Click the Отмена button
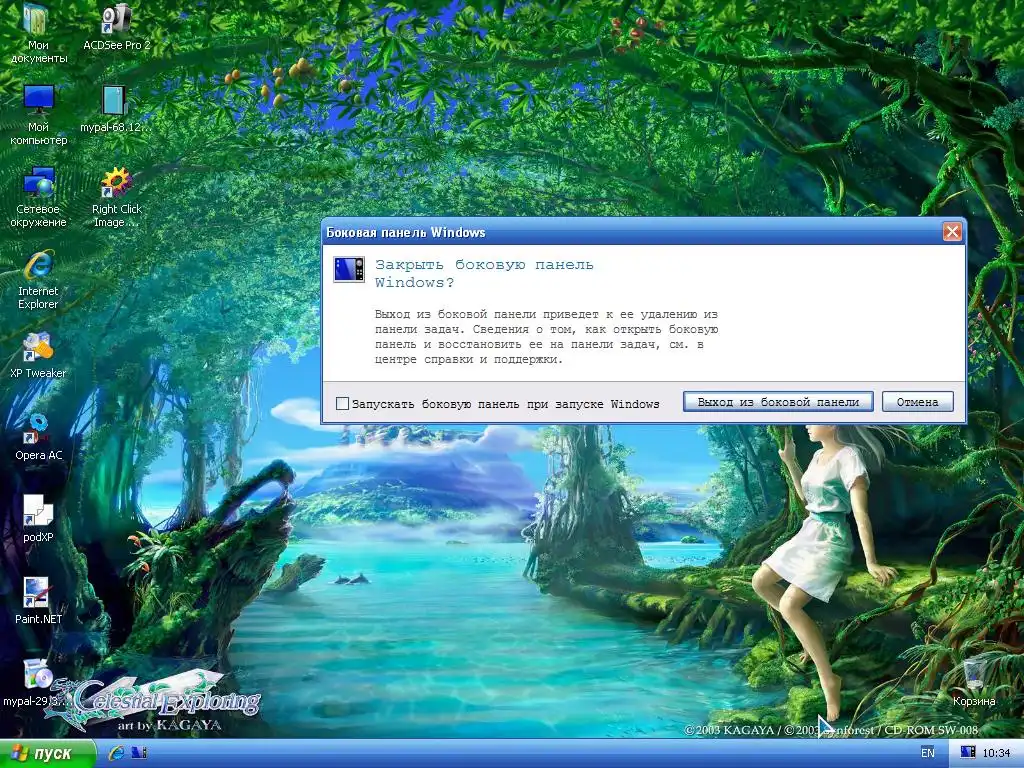The image size is (1024, 768). click(918, 402)
